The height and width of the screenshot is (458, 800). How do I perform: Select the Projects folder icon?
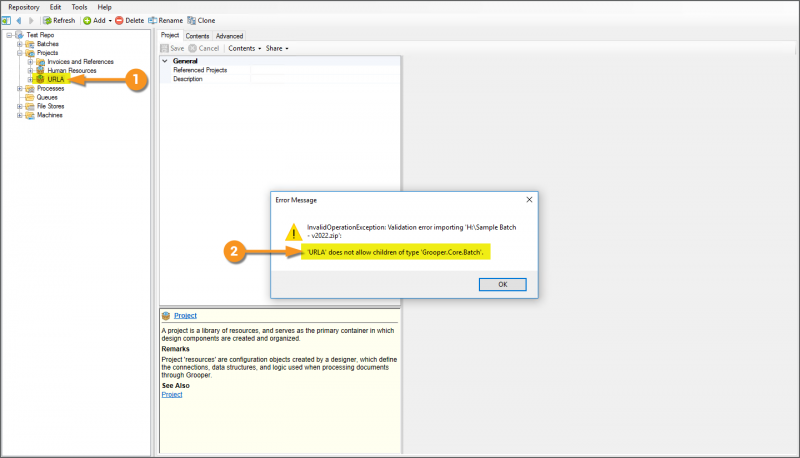30,53
